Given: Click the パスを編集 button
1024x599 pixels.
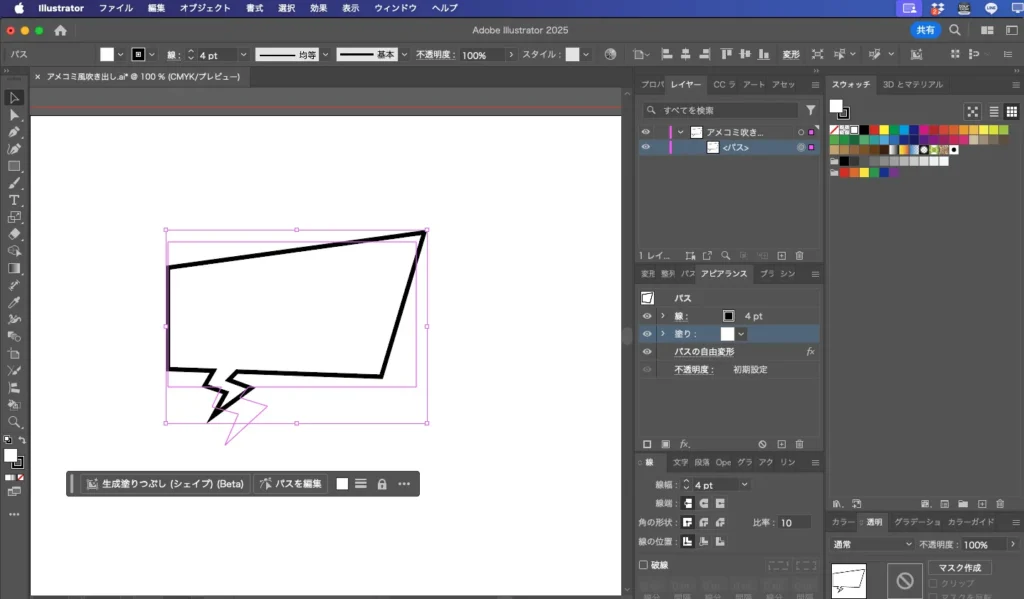Looking at the screenshot, I should (290, 484).
